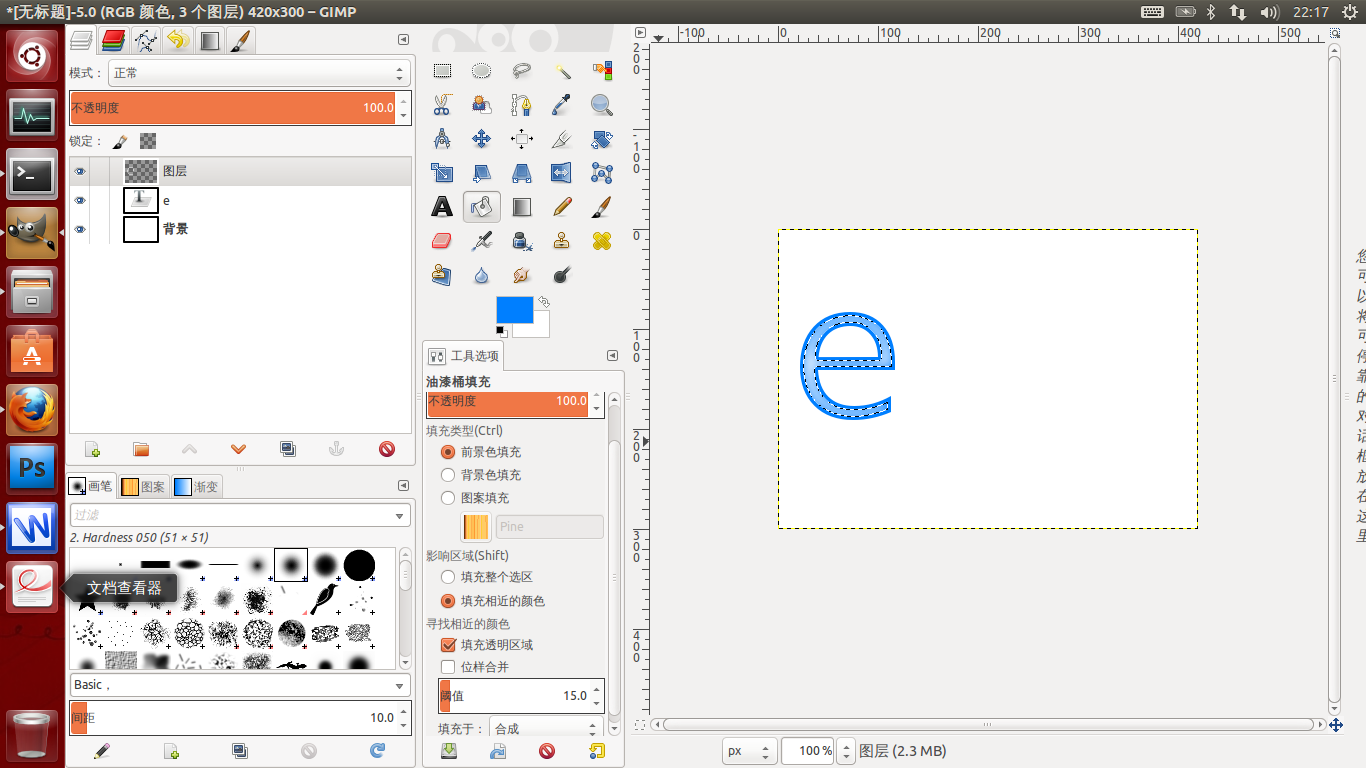Image resolution: width=1366 pixels, height=768 pixels.
Task: Reset tool options to default values
Action: (597, 751)
